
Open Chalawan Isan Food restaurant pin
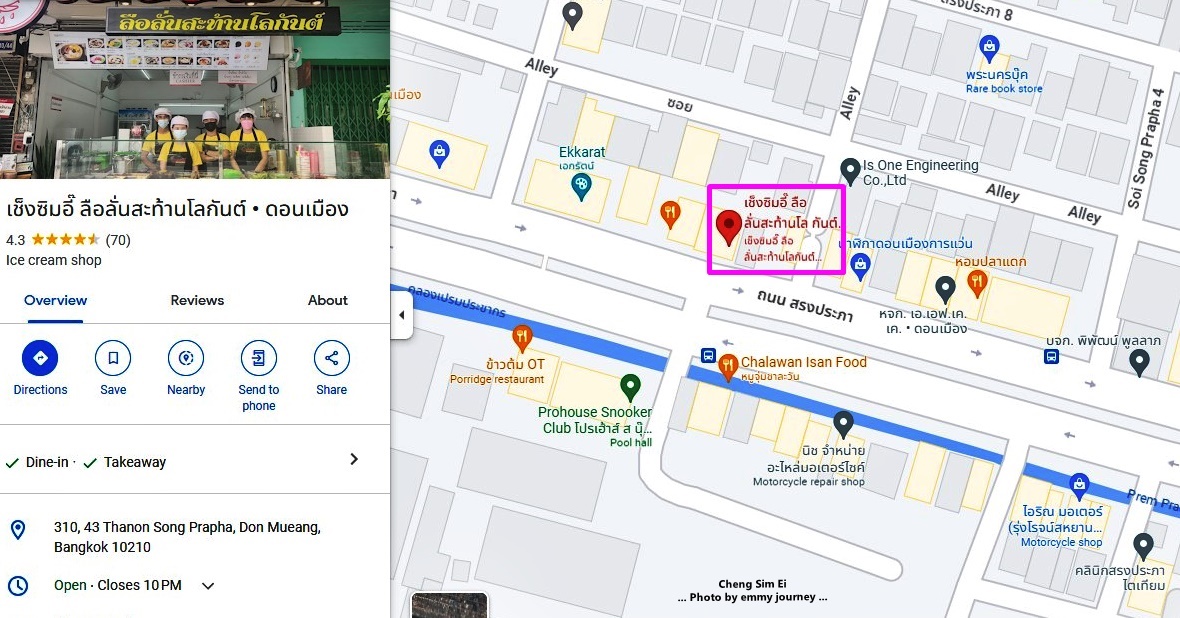pos(727,367)
